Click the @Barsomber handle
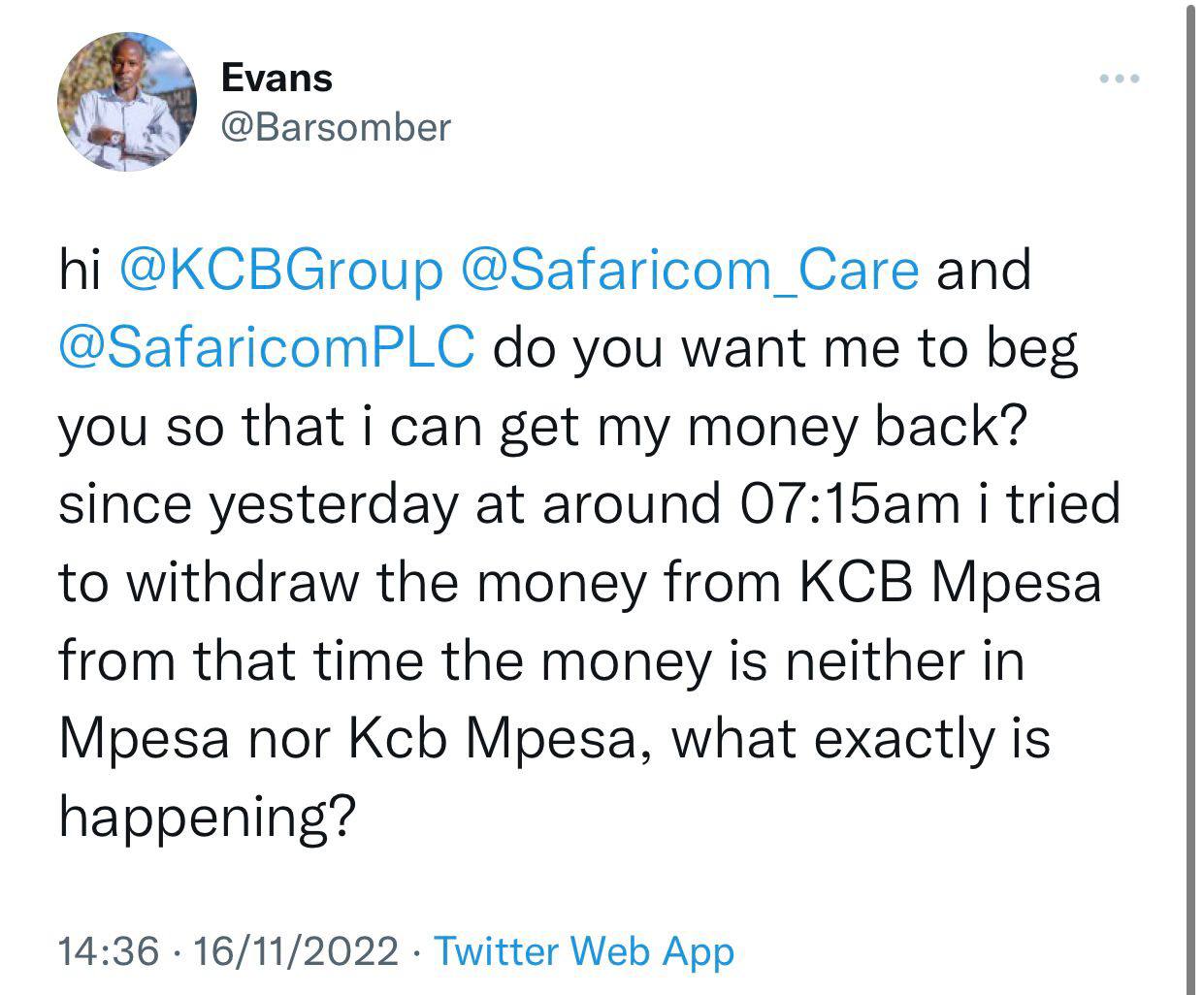The height and width of the screenshot is (995, 1204). pyautogui.click(x=336, y=127)
